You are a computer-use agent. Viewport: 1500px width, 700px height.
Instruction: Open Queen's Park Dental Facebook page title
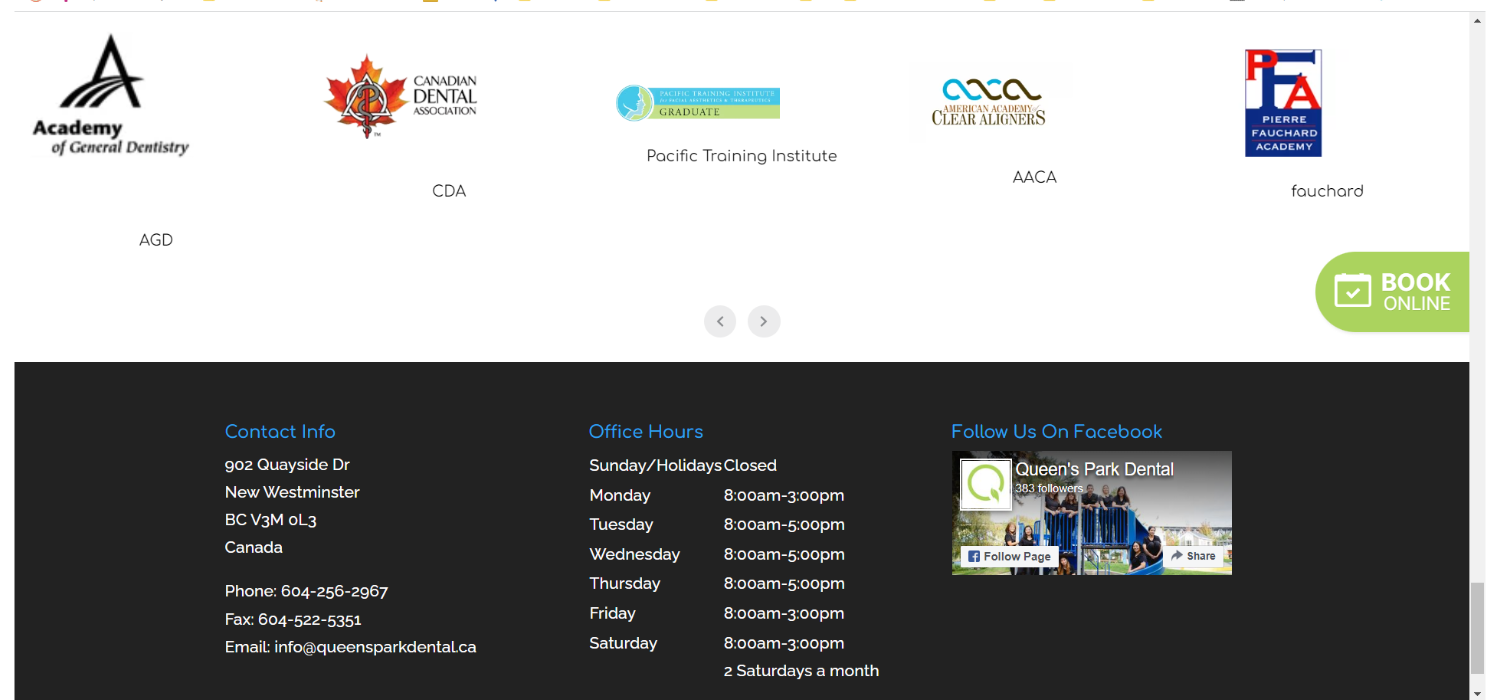1095,469
